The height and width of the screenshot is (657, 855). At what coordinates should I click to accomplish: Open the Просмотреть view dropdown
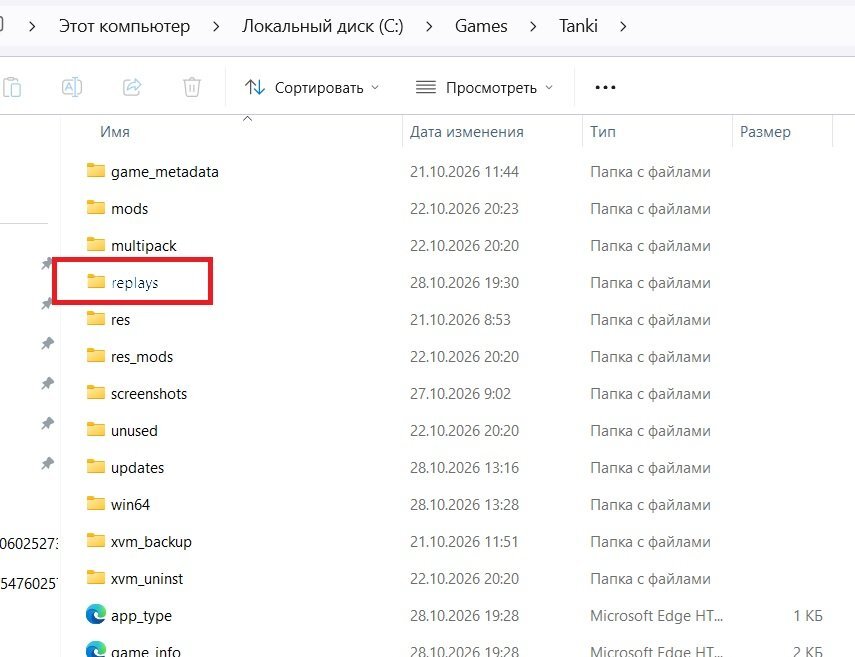tap(484, 87)
